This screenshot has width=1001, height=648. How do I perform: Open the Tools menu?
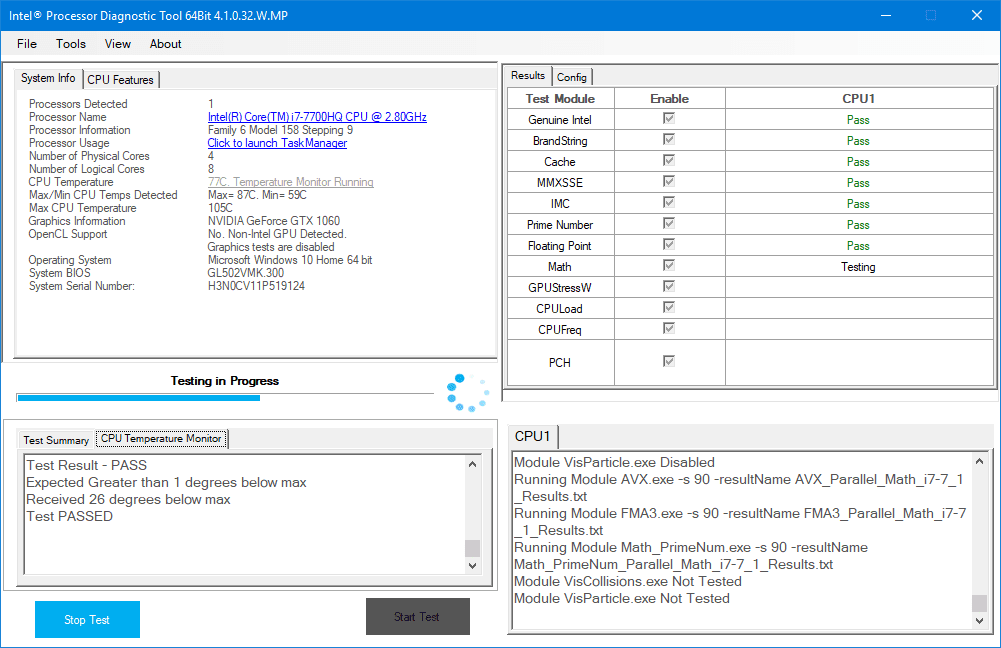pos(71,44)
